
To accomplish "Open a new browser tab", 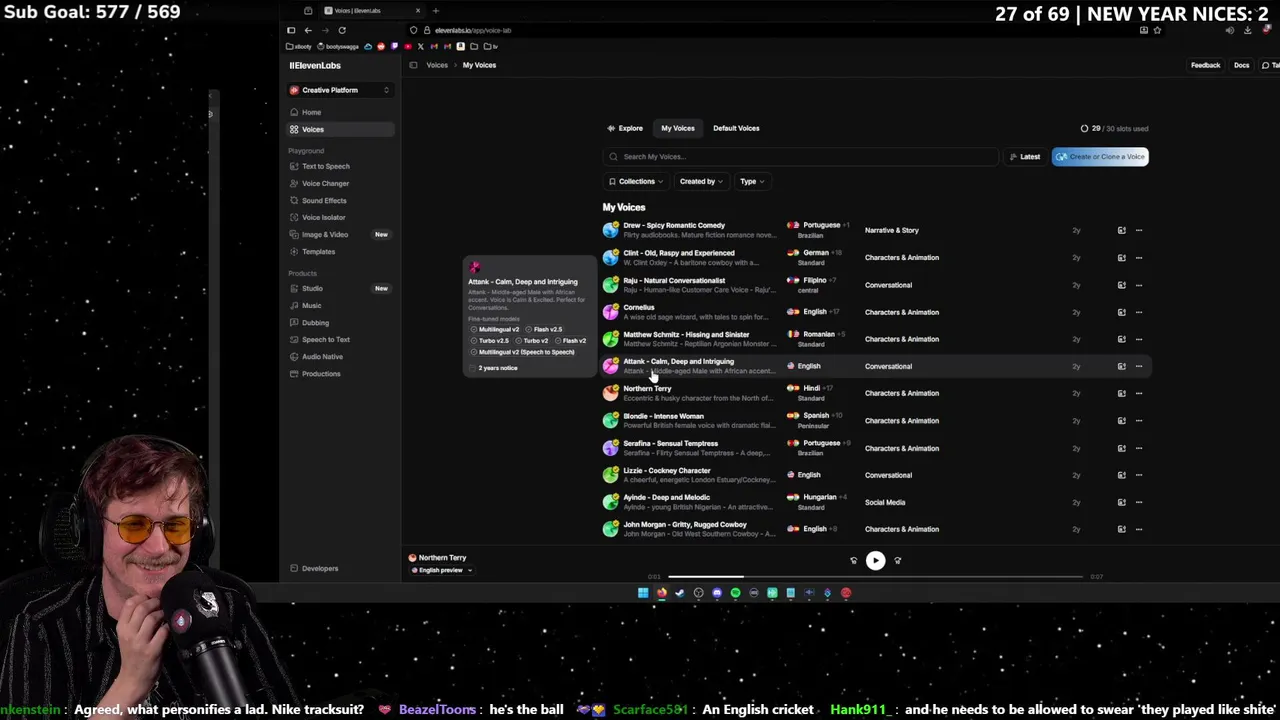I will [435, 11].
